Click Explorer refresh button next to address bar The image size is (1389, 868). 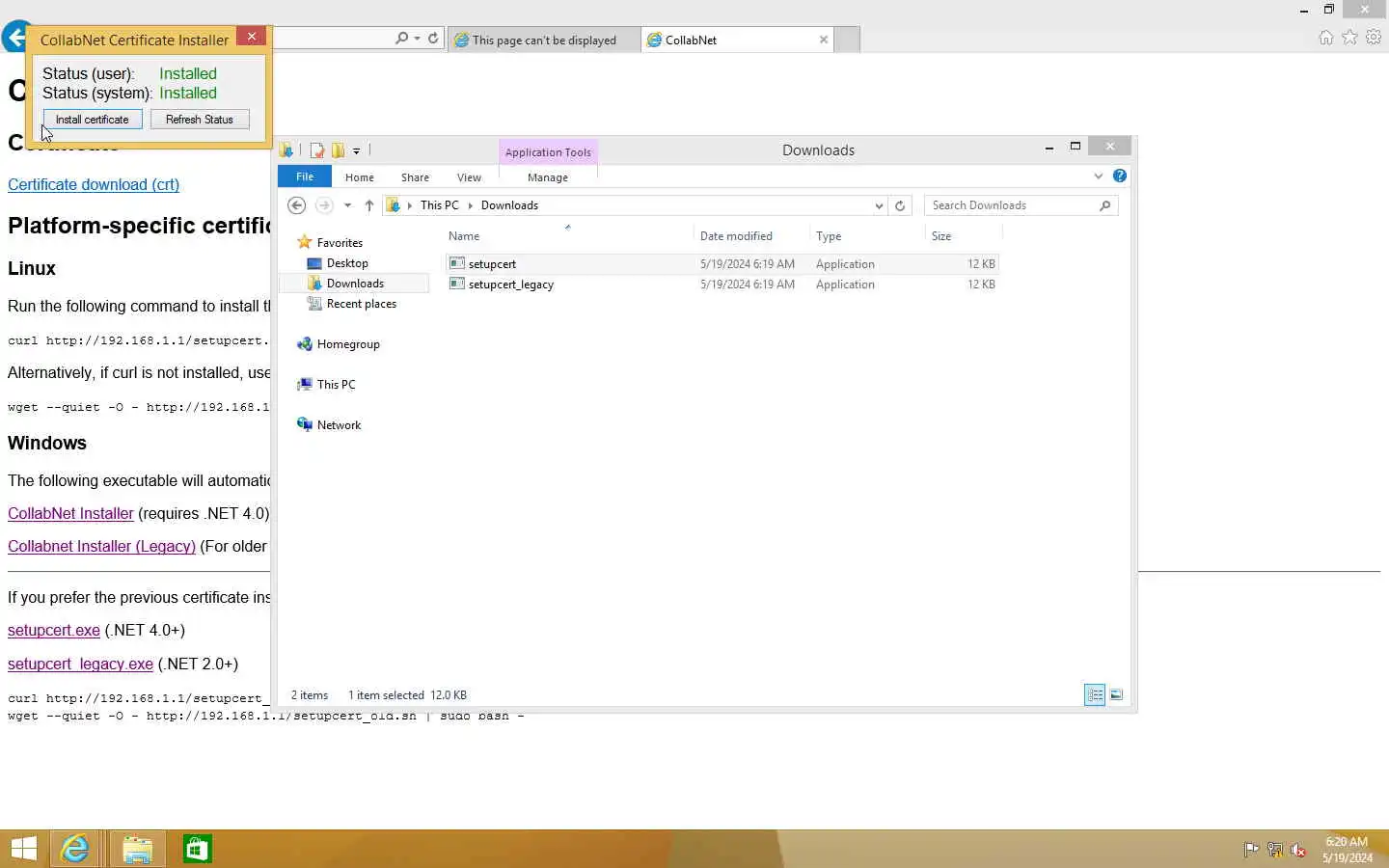(x=900, y=205)
